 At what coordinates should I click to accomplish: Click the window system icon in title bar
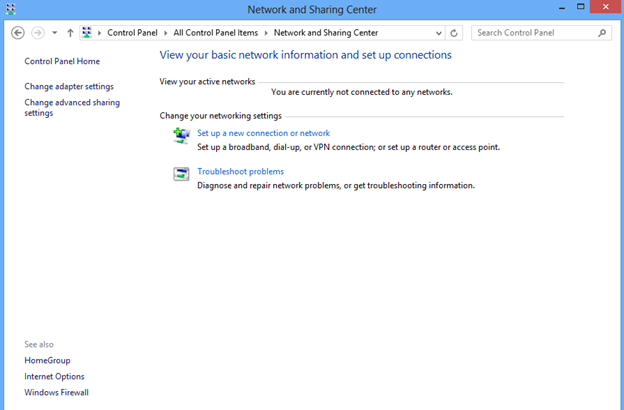pos(11,9)
